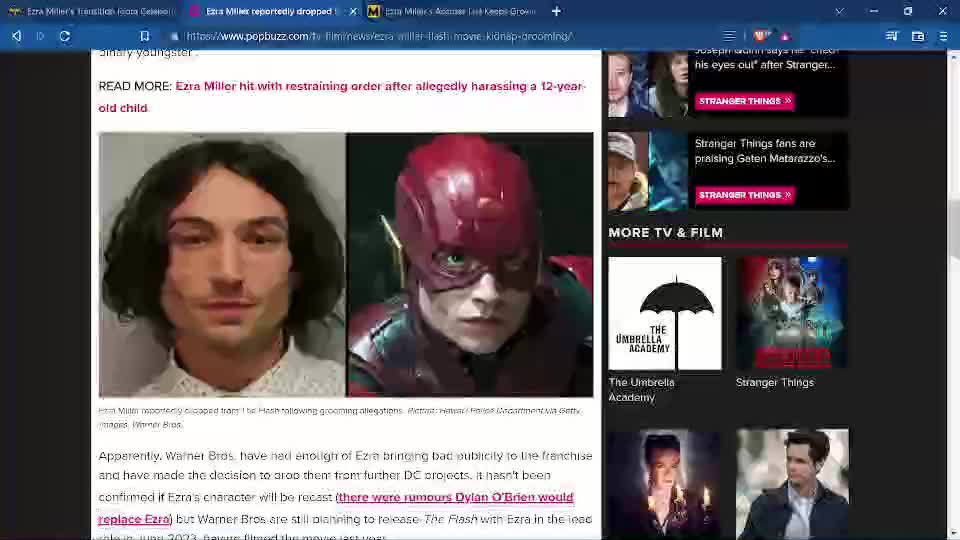Open the Gaten Matarazzo article thumbnail
Viewport: 960px width, 540px height.
(x=648, y=171)
